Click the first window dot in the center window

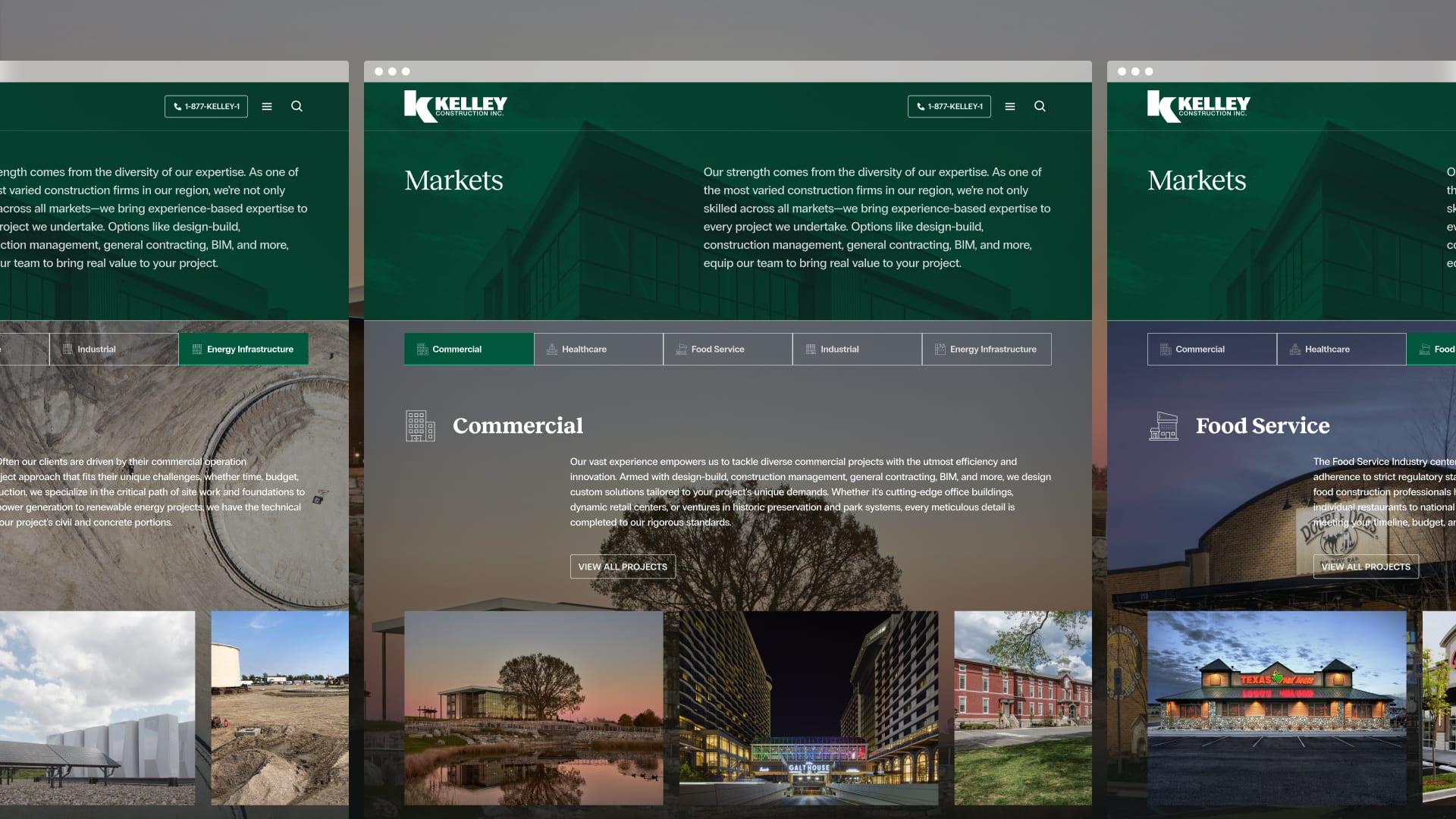coord(379,71)
